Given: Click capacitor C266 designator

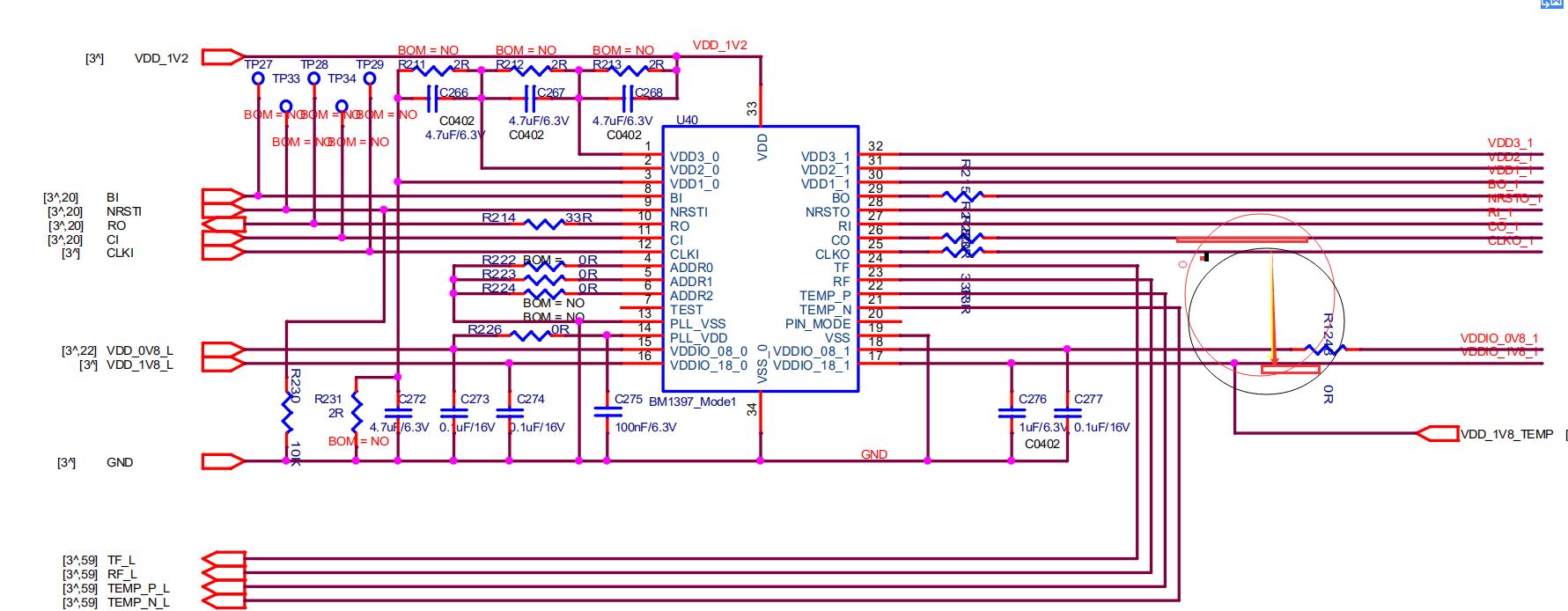Looking at the screenshot, I should (x=453, y=92).
